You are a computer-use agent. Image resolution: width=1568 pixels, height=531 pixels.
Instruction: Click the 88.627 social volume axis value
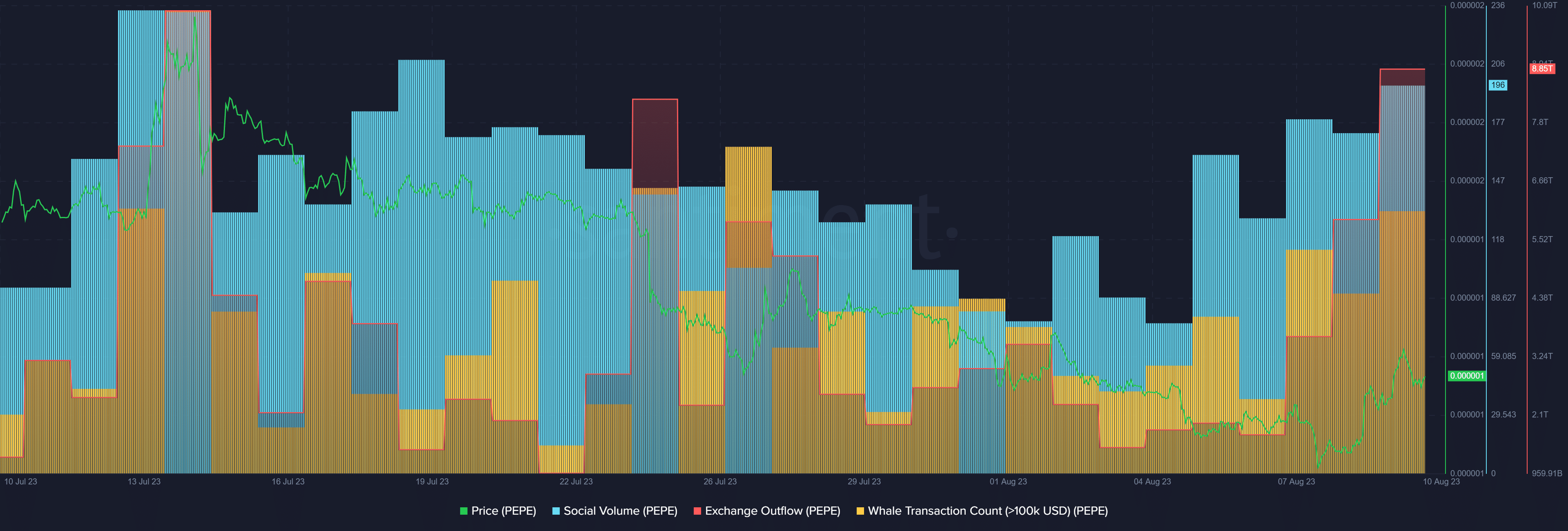click(1503, 298)
